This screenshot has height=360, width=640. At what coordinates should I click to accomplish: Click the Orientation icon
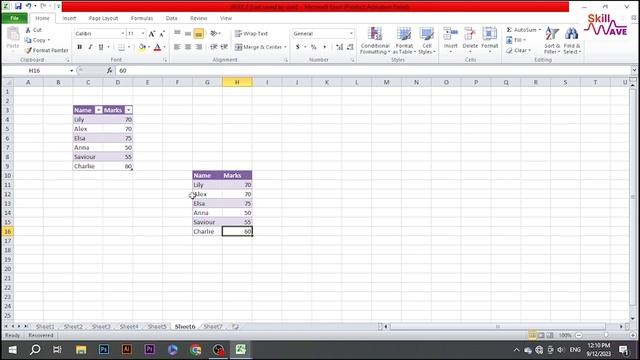(214, 33)
